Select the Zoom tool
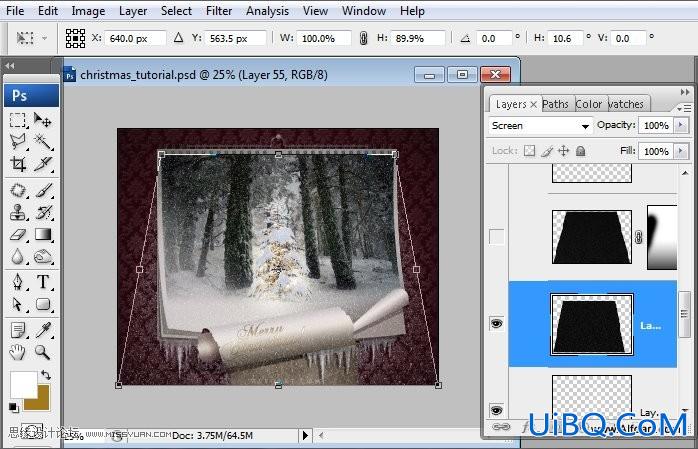 (43, 352)
